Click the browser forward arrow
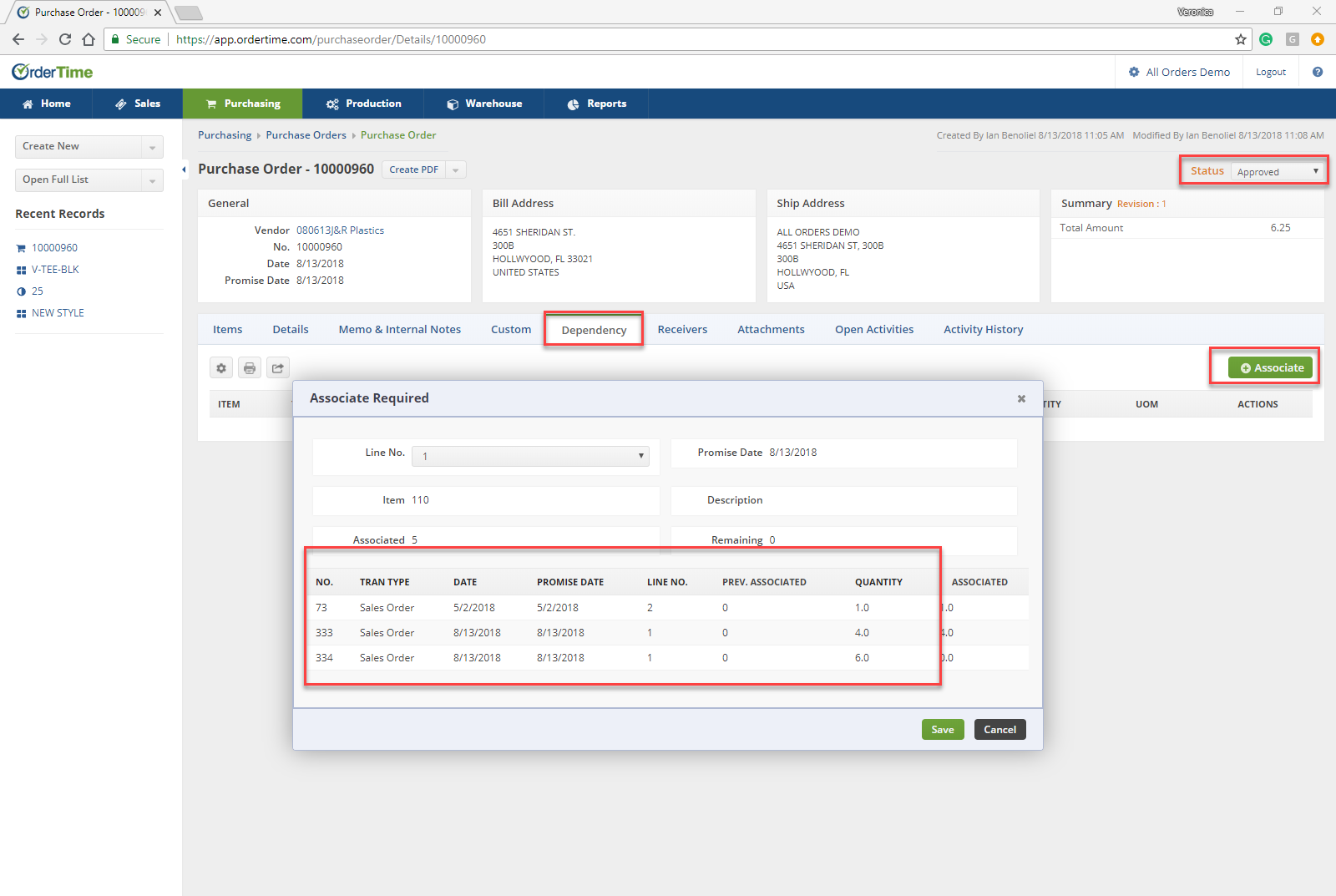The image size is (1336, 896). pos(42,39)
